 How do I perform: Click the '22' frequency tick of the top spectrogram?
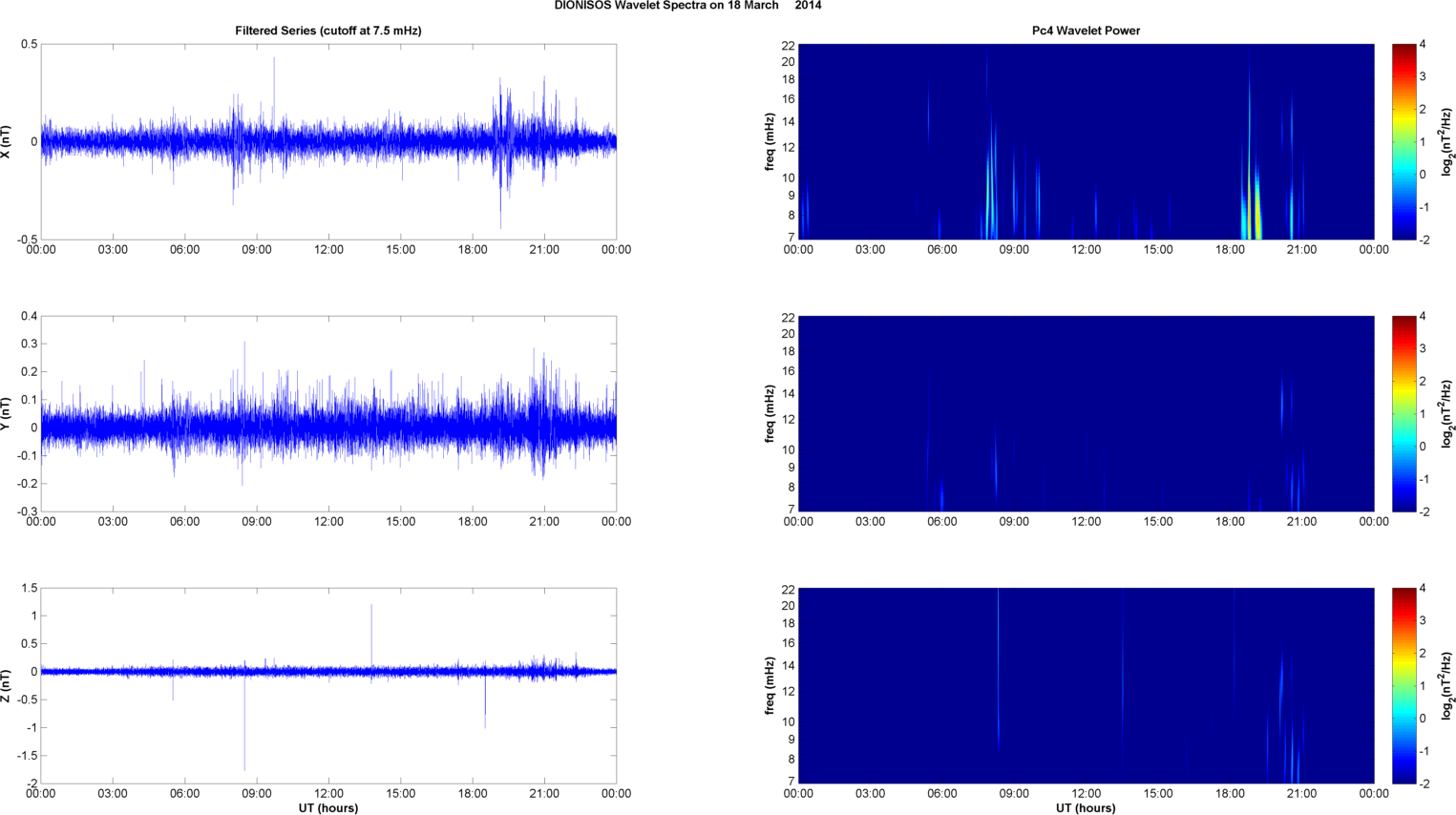(x=788, y=46)
